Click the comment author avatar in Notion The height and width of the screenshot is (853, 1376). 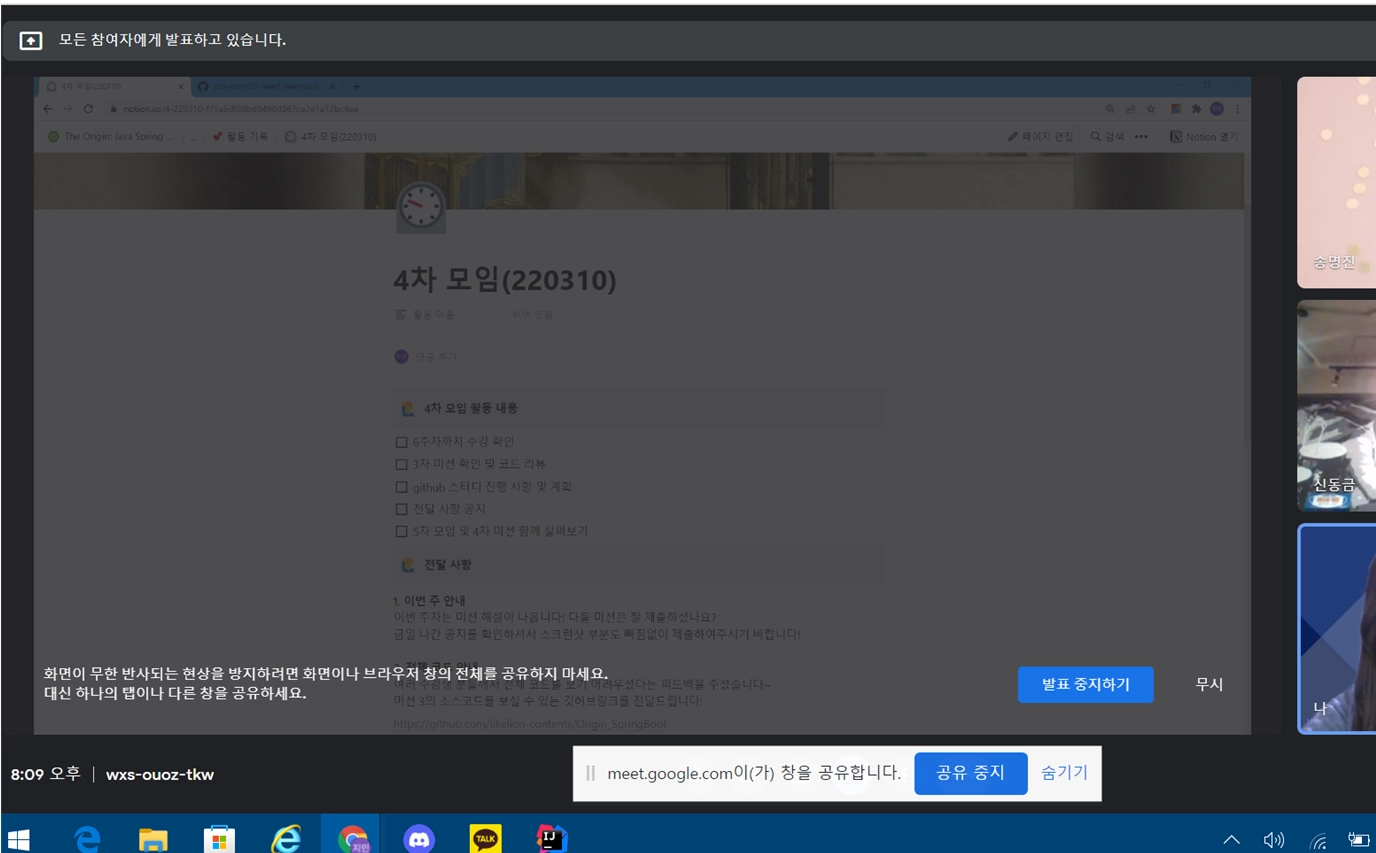(401, 356)
